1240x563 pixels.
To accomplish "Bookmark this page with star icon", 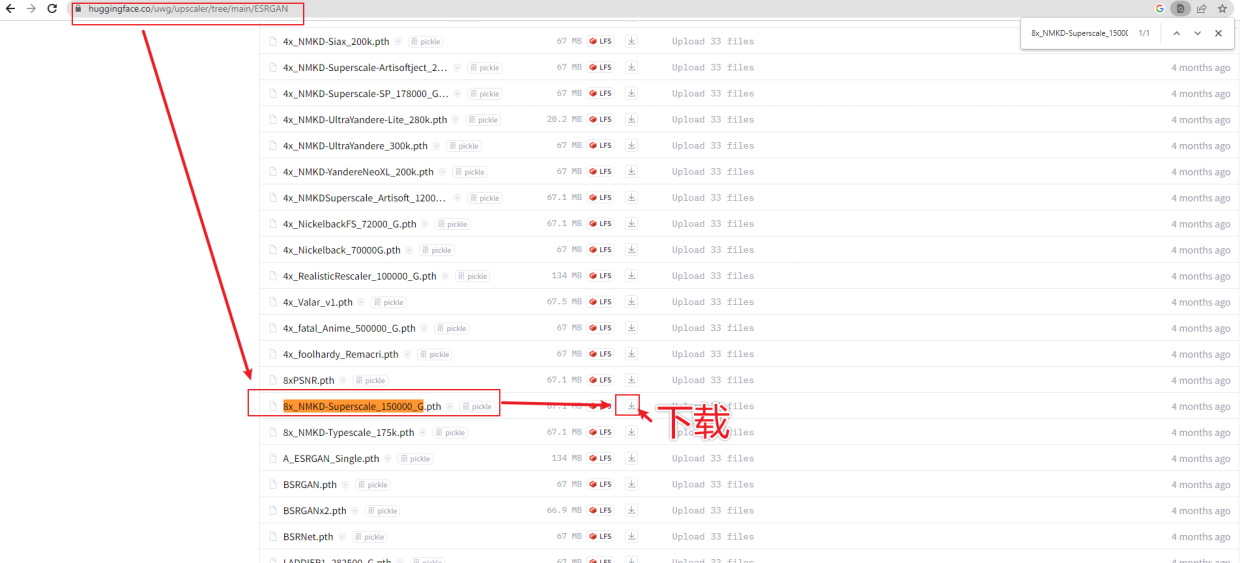I will pos(1222,8).
